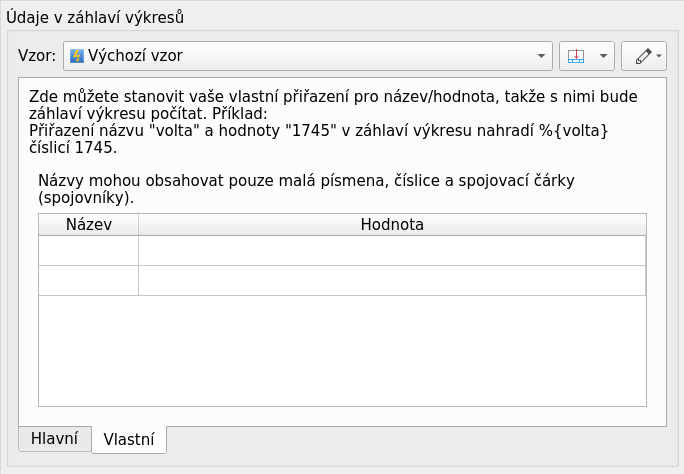Select the first row Hodnota cell
684x474 pixels.
[392, 250]
